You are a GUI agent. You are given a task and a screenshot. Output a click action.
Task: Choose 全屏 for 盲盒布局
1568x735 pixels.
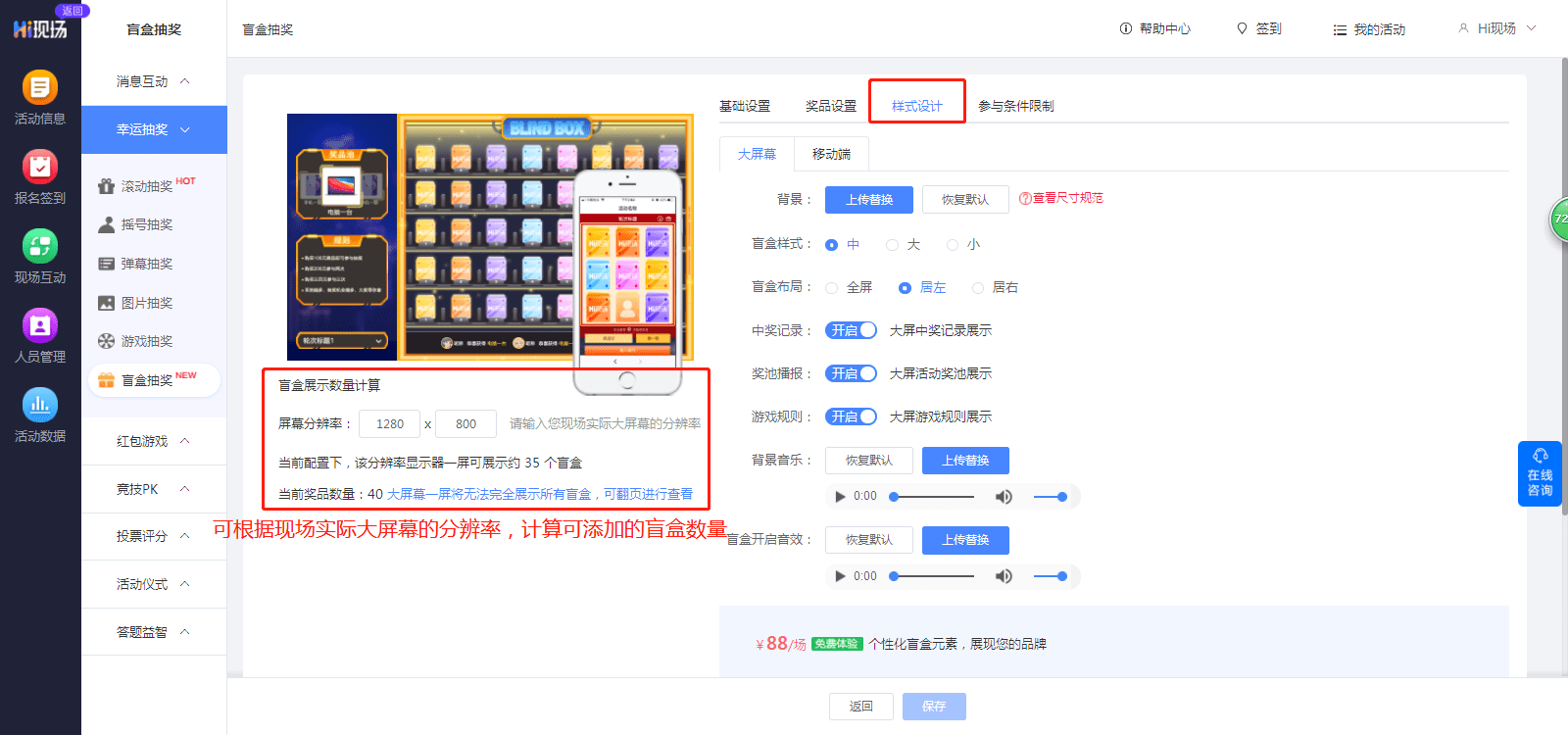pyautogui.click(x=832, y=288)
